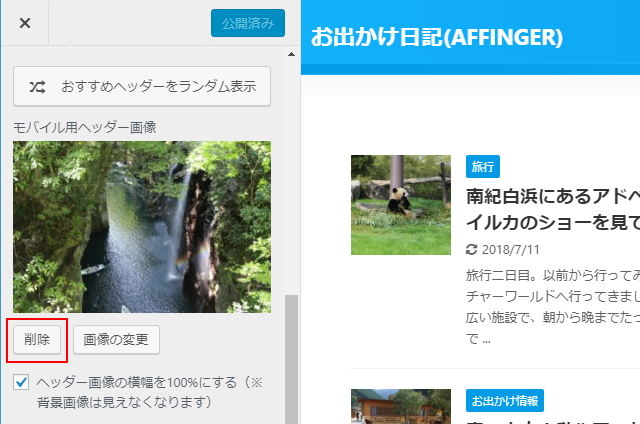Click the 画像の変更 button

(x=116, y=340)
